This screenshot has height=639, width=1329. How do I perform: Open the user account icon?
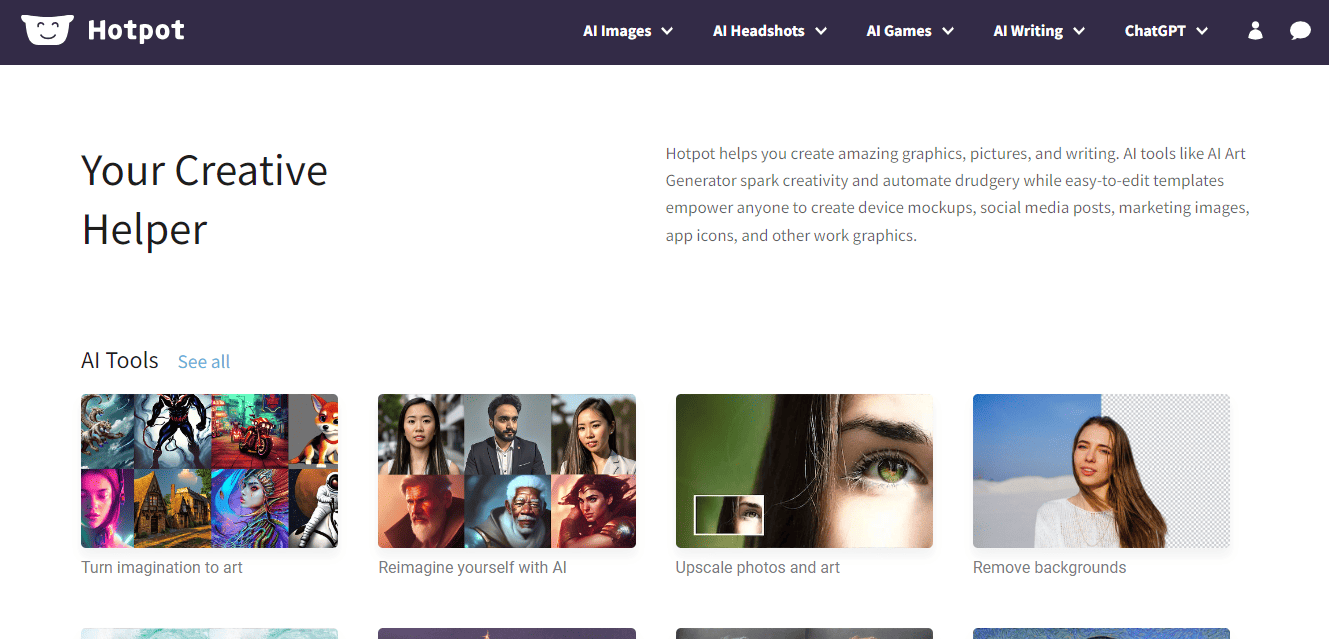click(x=1255, y=31)
